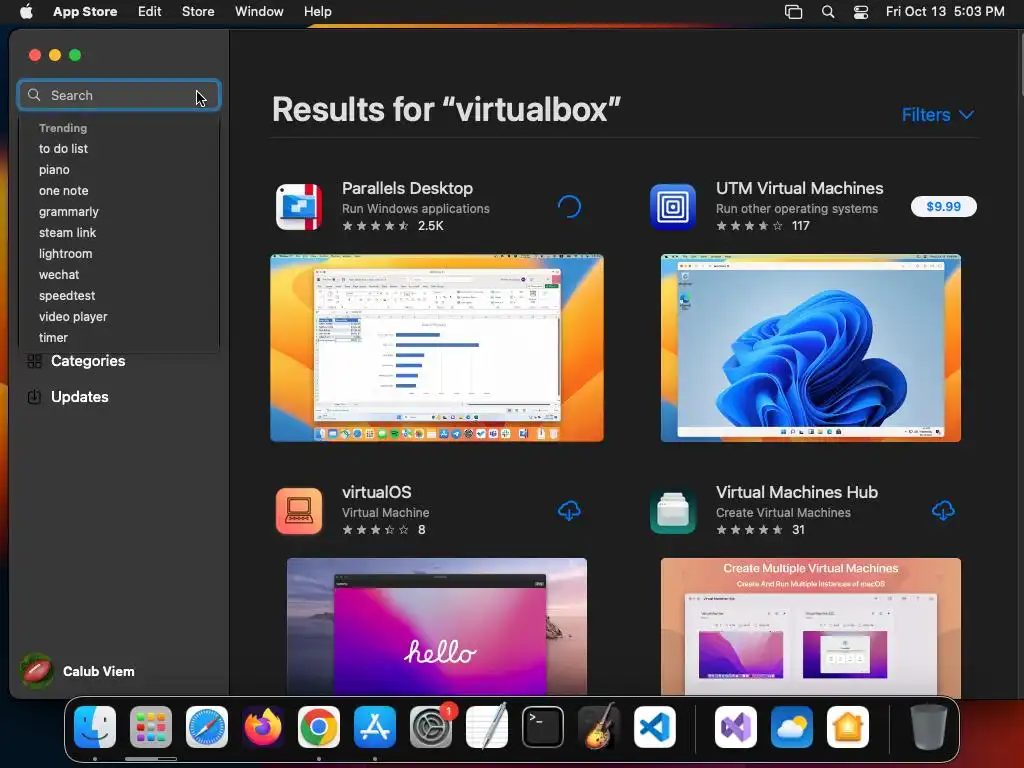Image resolution: width=1024 pixels, height=768 pixels.
Task: Open the Trash in the dock
Action: [929, 727]
